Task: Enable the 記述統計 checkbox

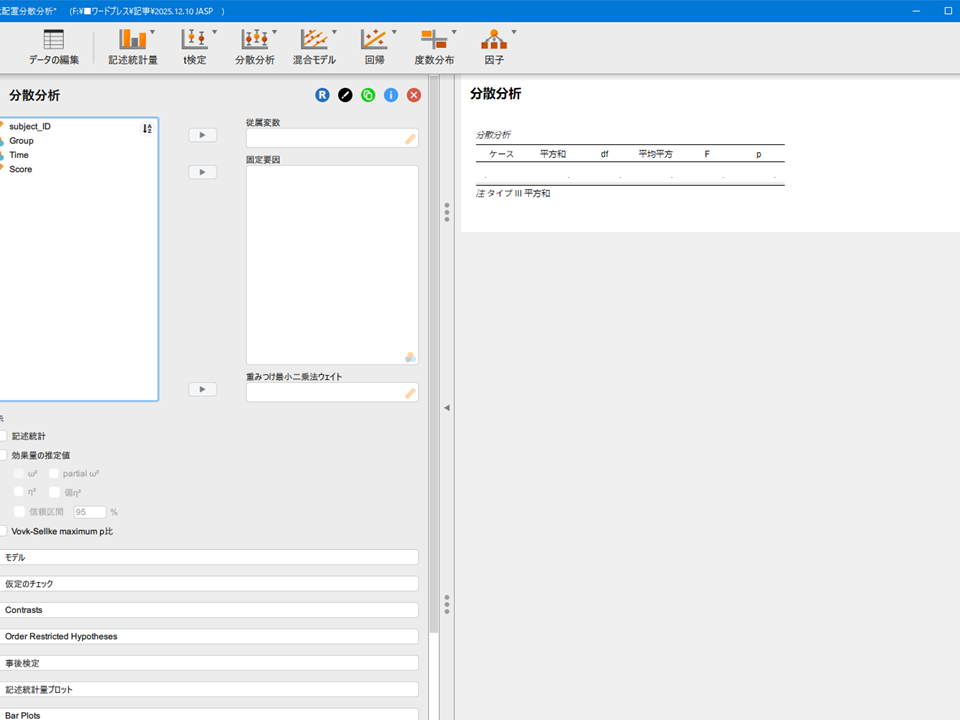Action: (4, 436)
